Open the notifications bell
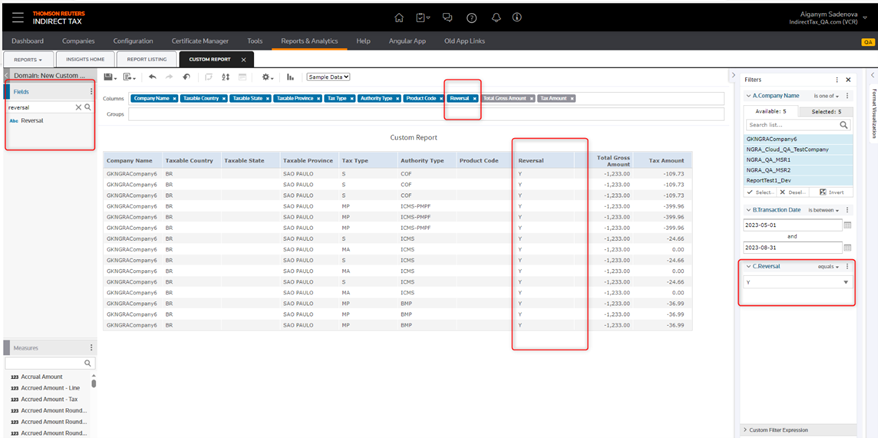This screenshot has width=878, height=438. coord(497,17)
